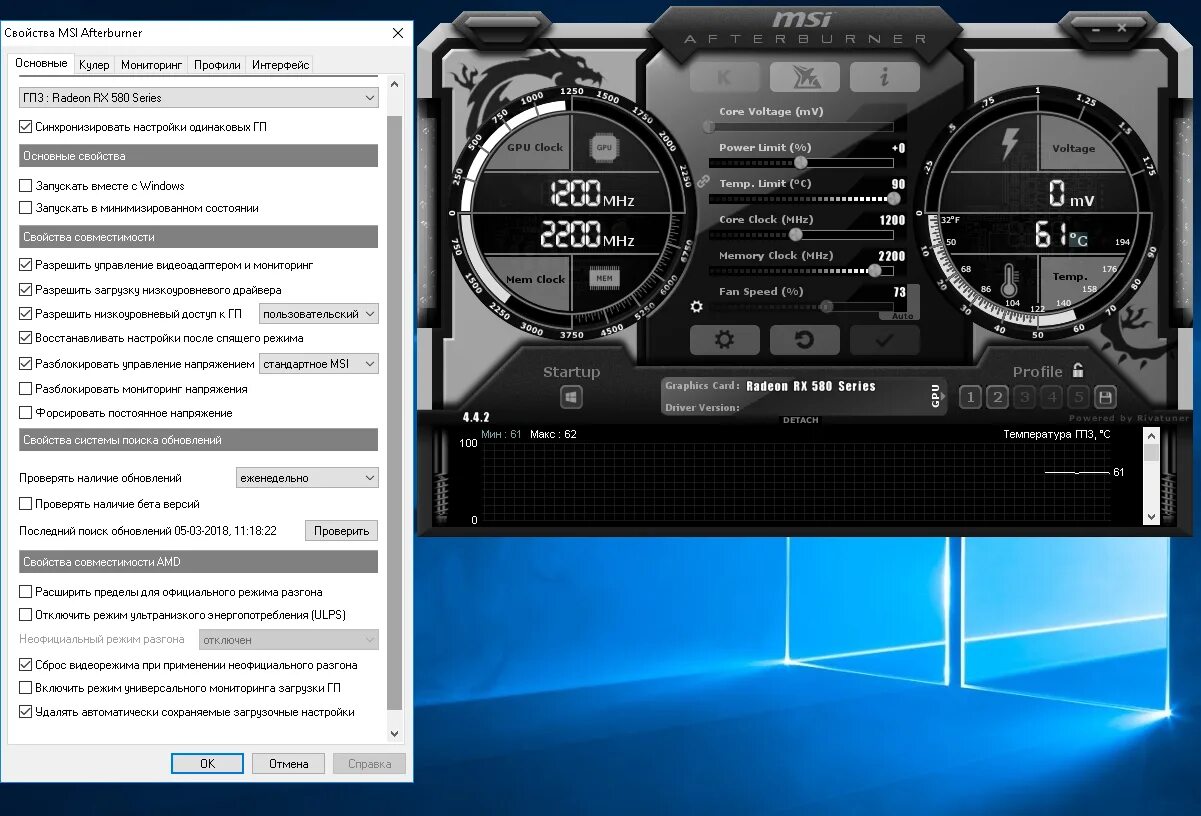
Task: Toggle 'Разблокировать управление напряжением' checkbox
Action: 26,364
